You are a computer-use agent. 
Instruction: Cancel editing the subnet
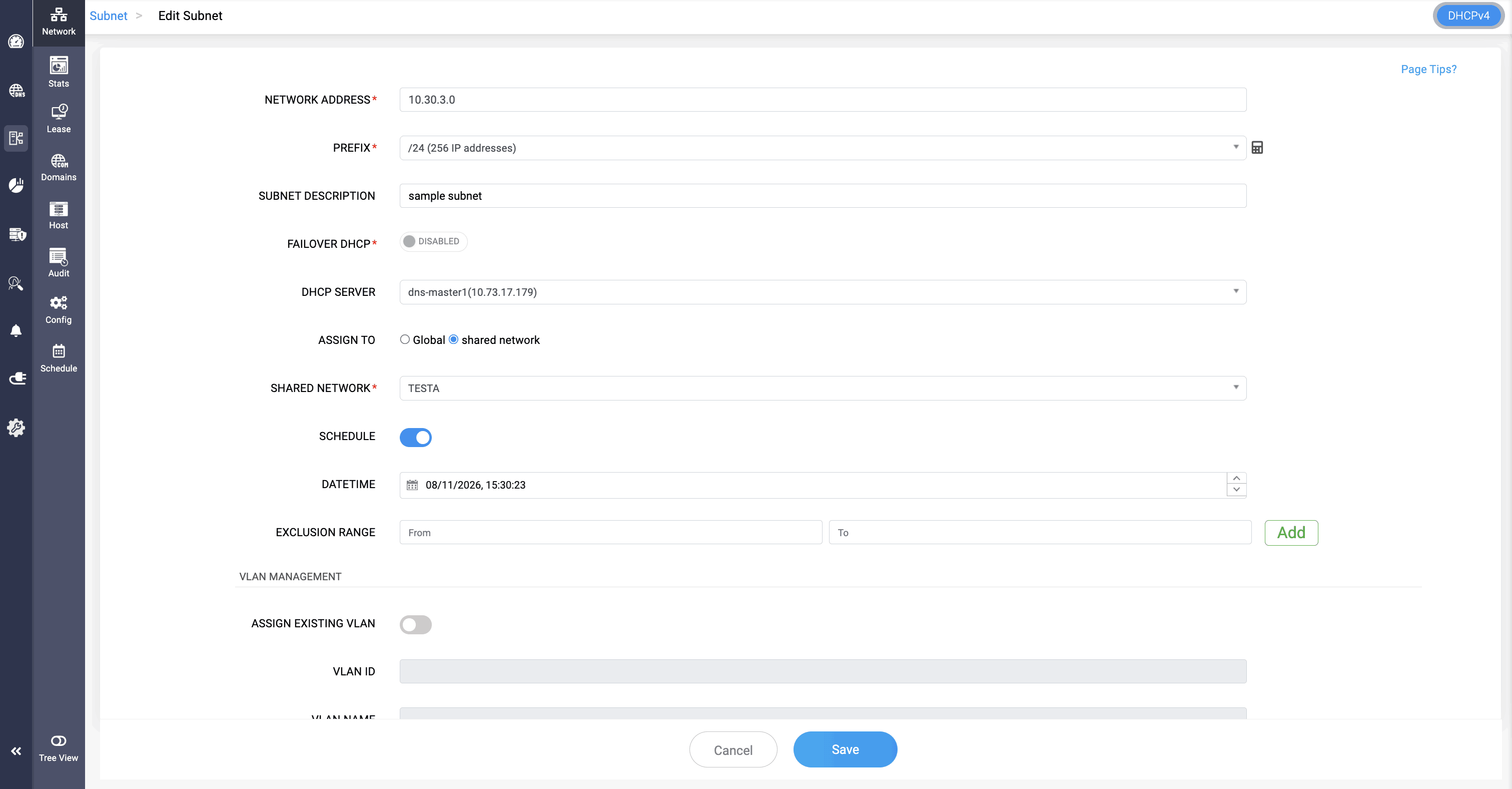[733, 749]
